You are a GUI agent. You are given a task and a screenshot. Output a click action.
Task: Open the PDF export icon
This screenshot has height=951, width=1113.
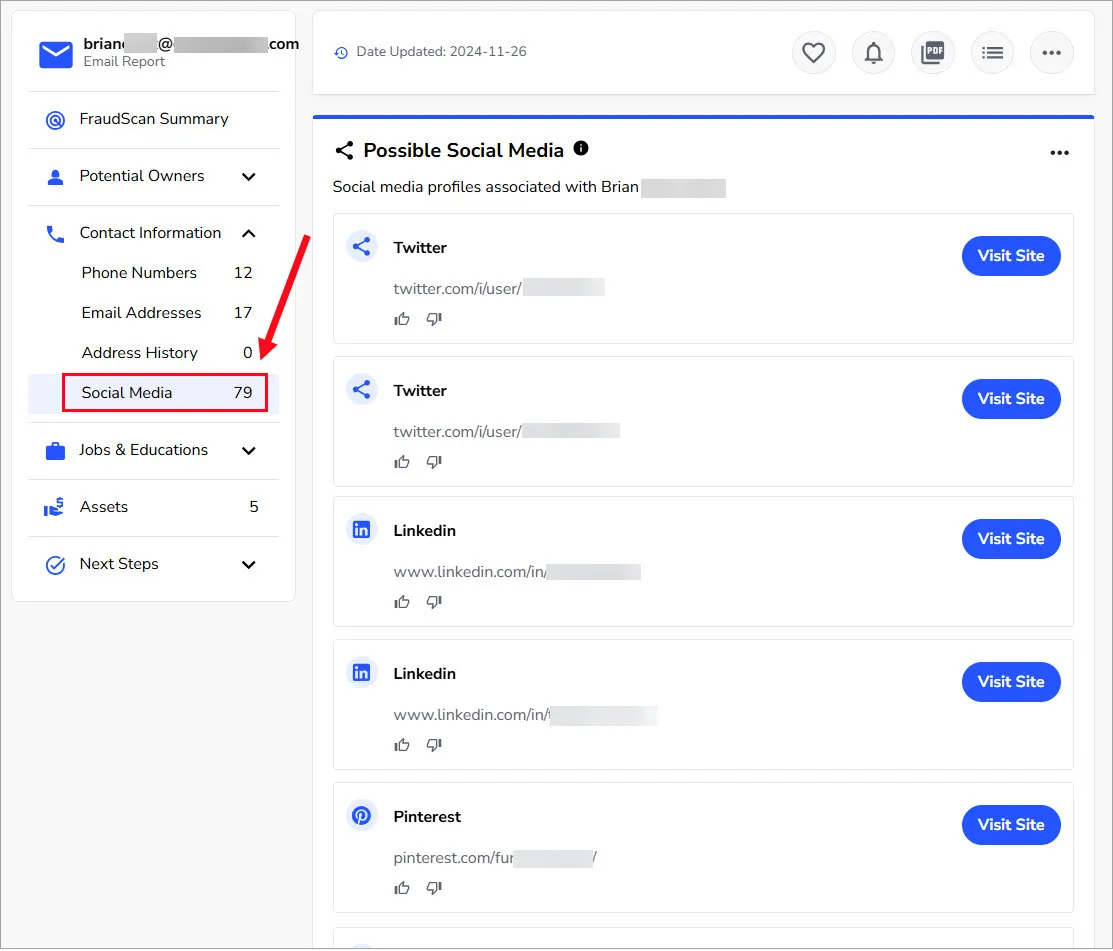point(932,52)
